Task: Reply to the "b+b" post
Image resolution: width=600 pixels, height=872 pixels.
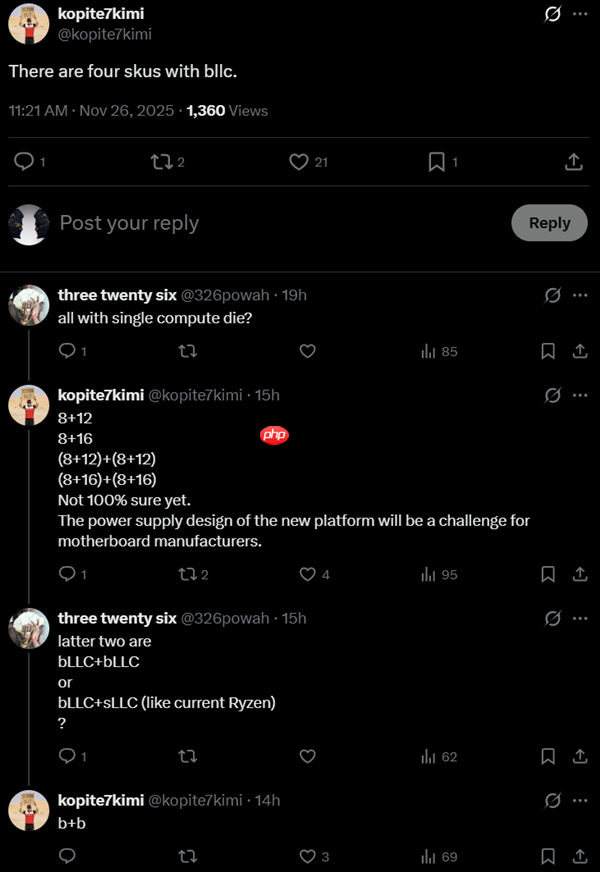Action: click(x=68, y=856)
